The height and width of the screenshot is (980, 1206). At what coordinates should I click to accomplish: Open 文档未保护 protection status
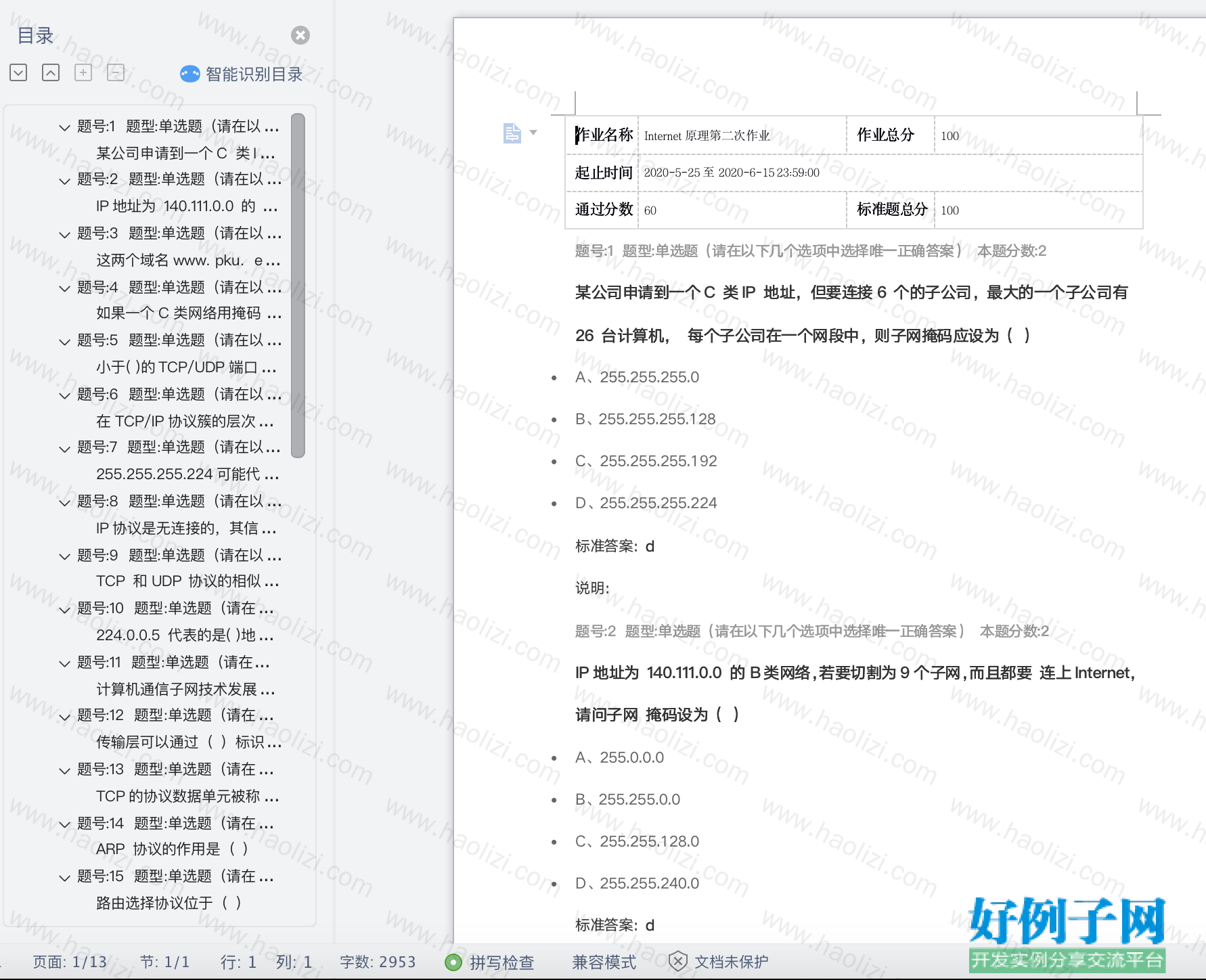pos(732,962)
